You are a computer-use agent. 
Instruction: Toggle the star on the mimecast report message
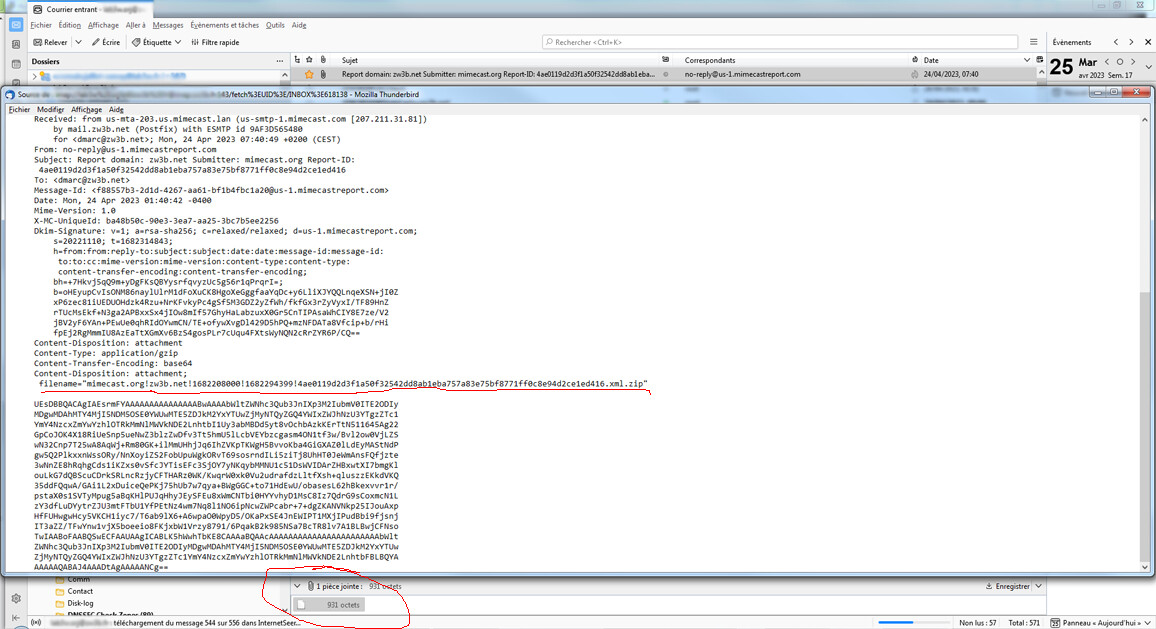pyautogui.click(x=310, y=74)
